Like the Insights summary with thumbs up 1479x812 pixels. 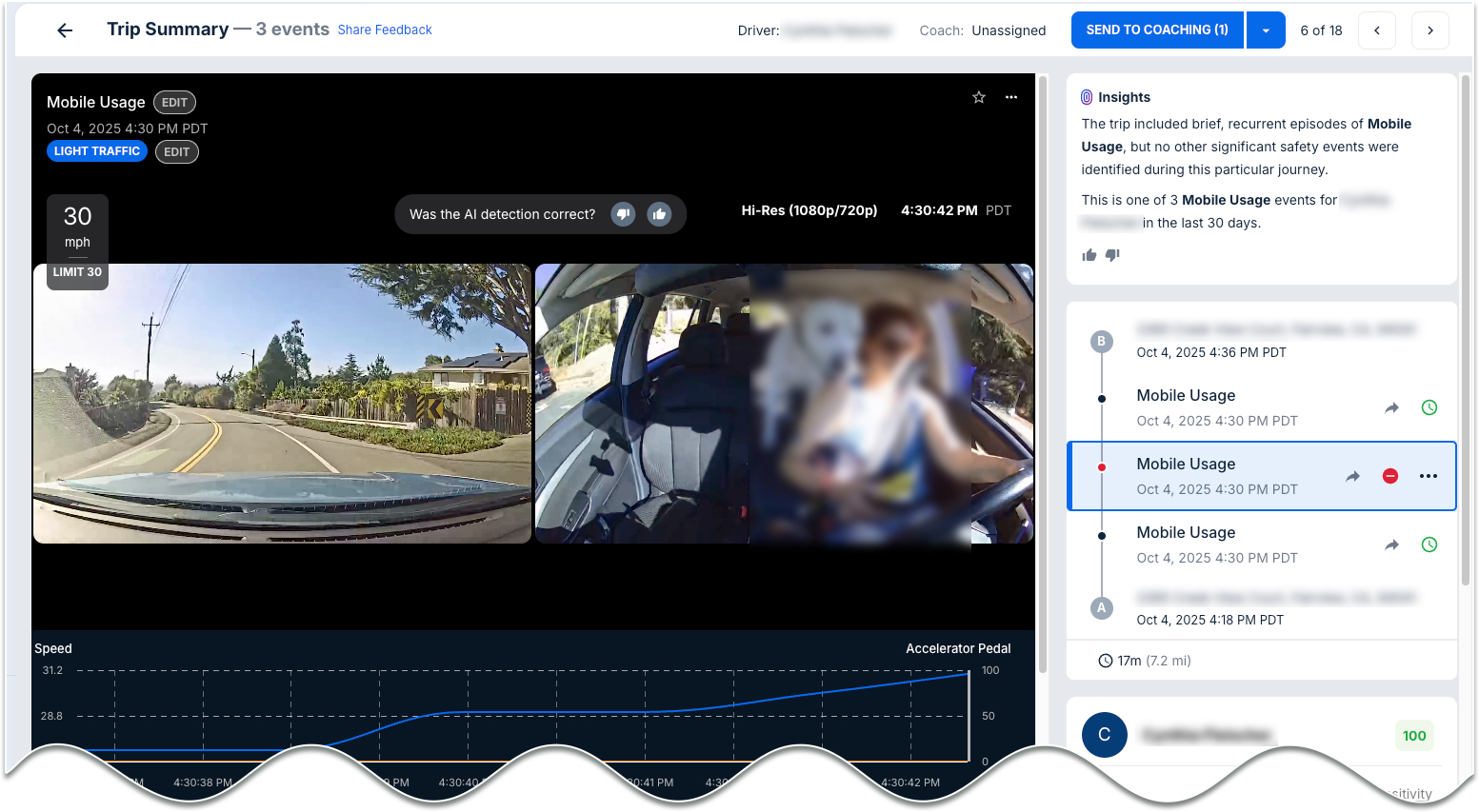click(x=1089, y=255)
